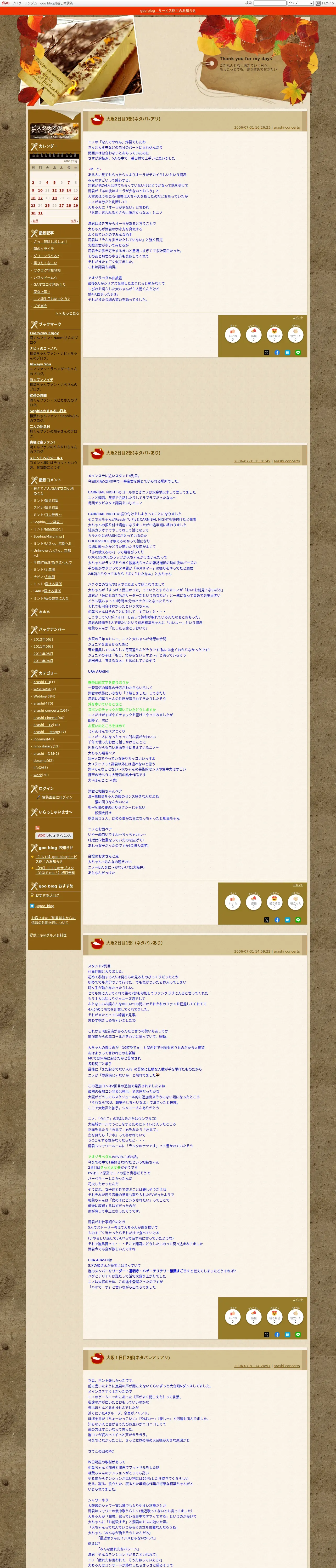
Task: Open the 2011年04月 back number
Action: pyautogui.click(x=43, y=661)
